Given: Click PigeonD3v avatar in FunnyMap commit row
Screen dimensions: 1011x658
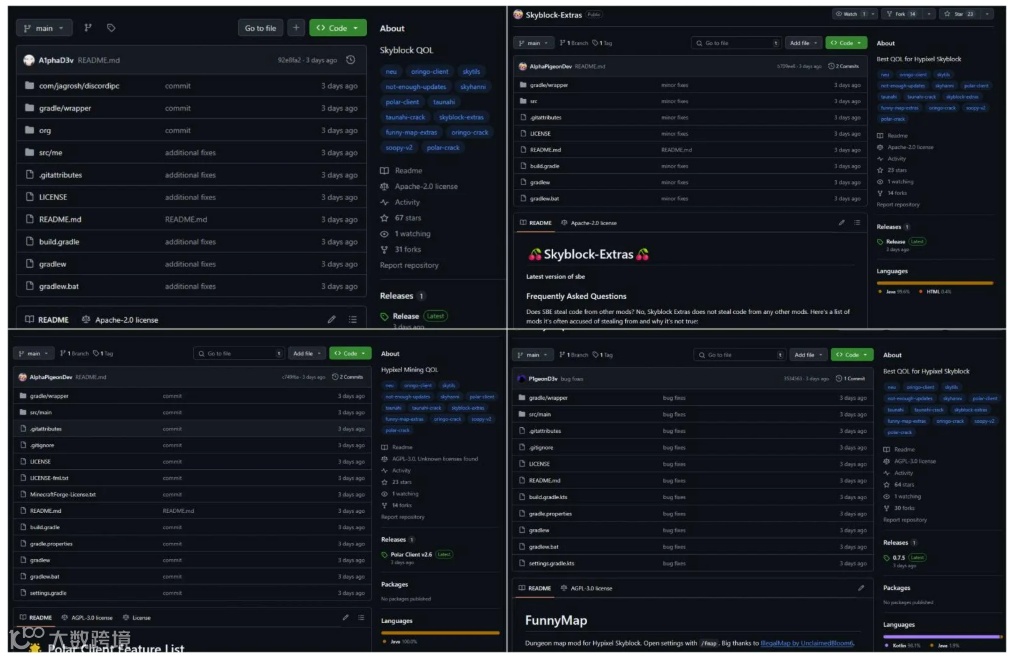Looking at the screenshot, I should tap(521, 379).
